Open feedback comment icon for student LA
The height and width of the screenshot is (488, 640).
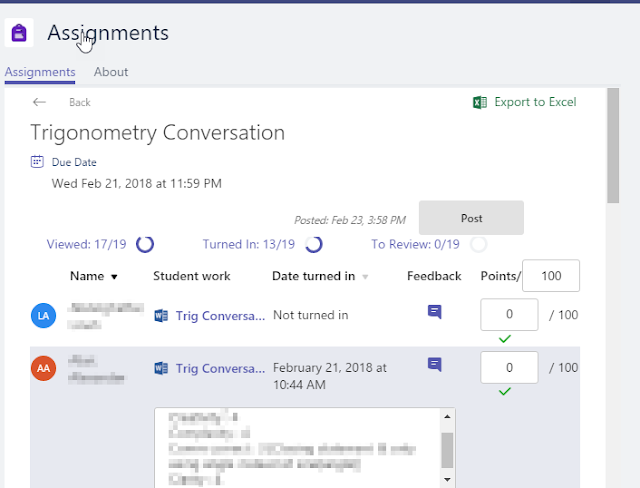(x=434, y=312)
